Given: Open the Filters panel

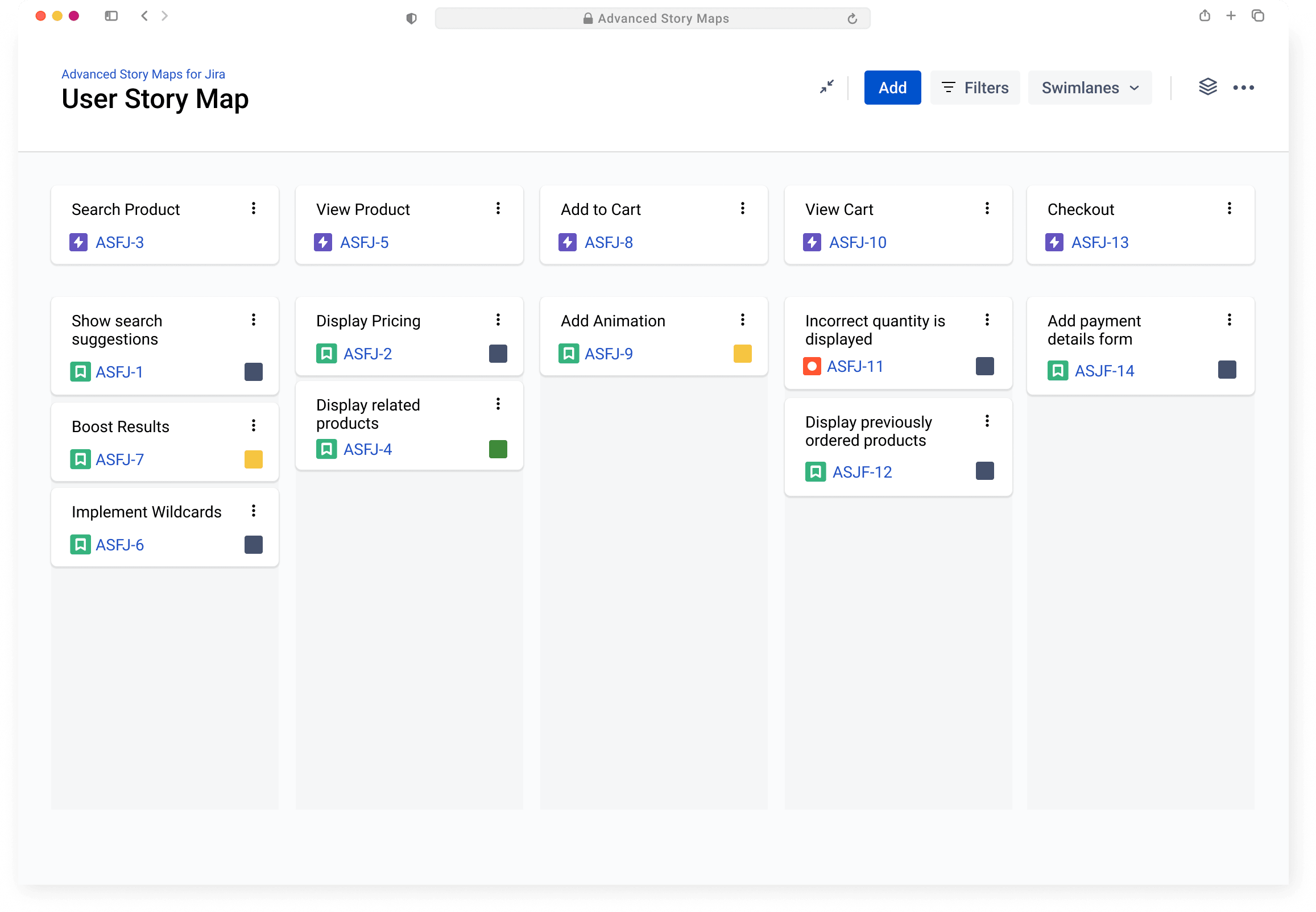Looking at the screenshot, I should 975,88.
